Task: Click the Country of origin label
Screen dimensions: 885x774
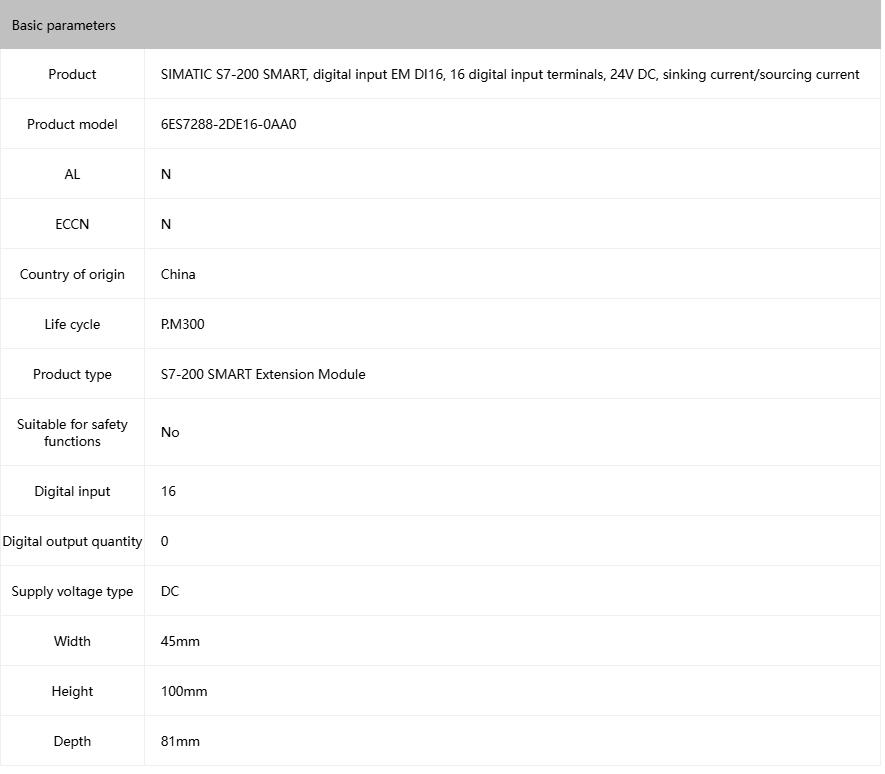Action: pyautogui.click(x=72, y=274)
